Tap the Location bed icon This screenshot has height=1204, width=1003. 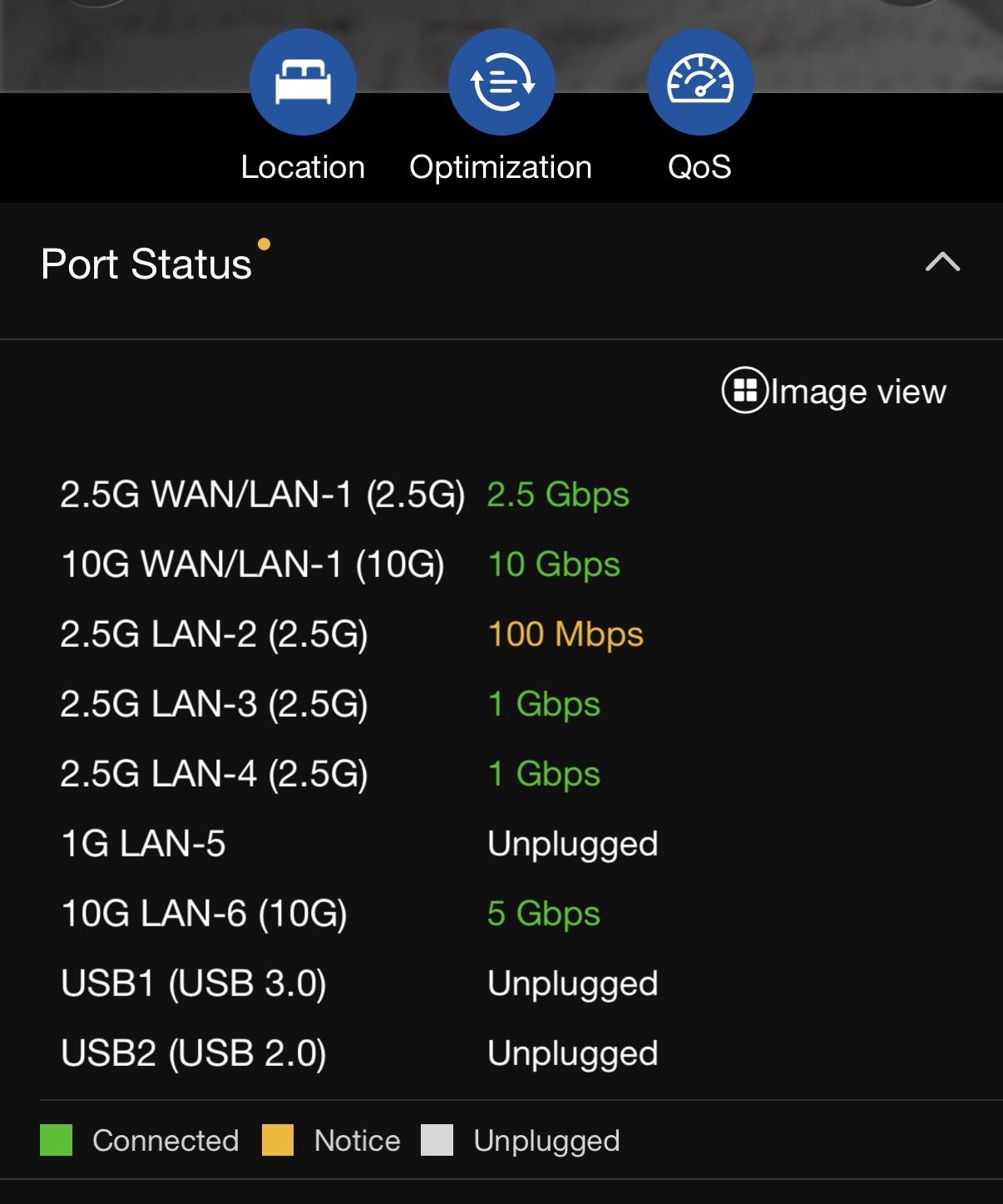tap(303, 81)
